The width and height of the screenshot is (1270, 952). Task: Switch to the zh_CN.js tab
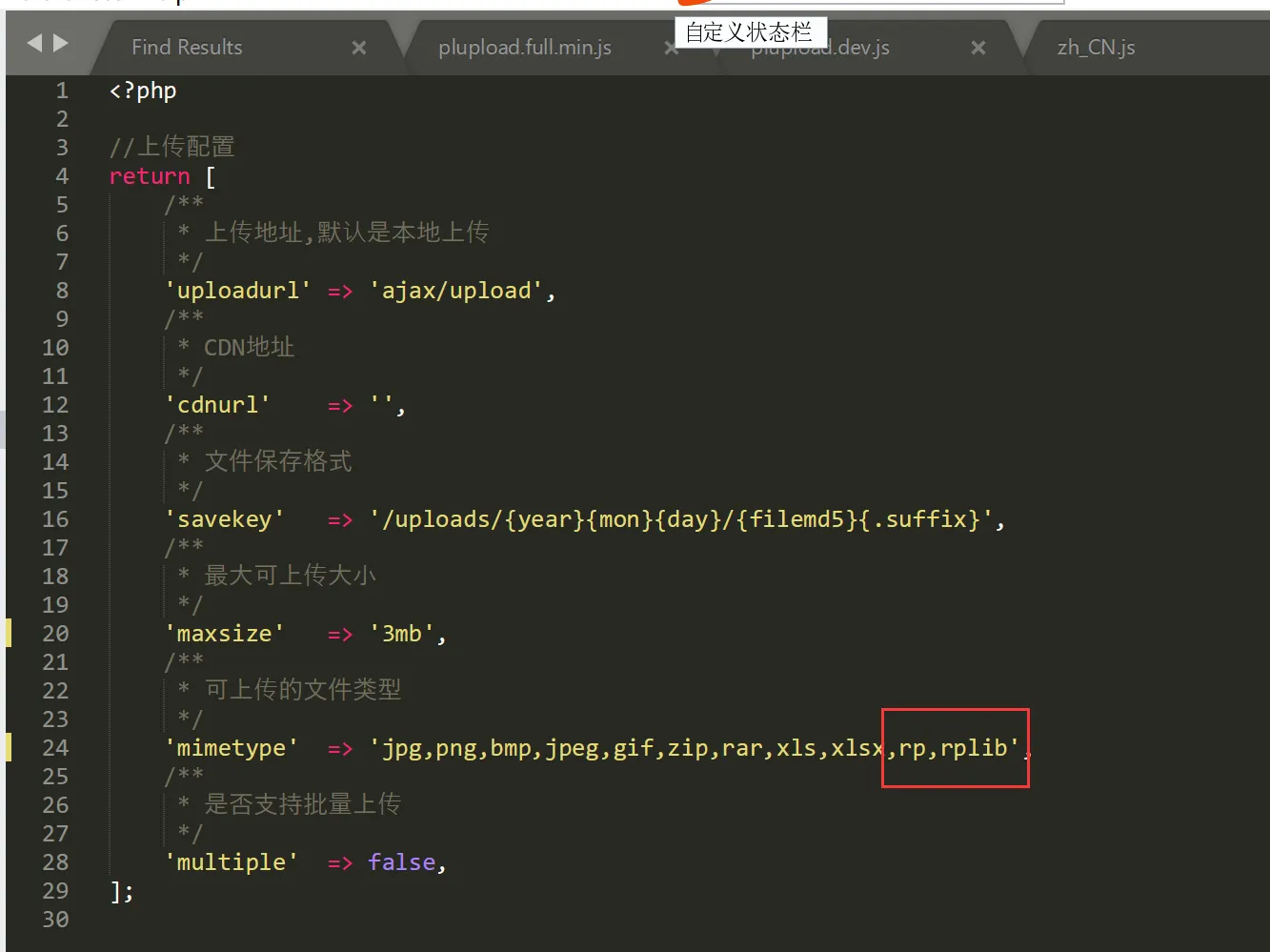(x=1096, y=47)
